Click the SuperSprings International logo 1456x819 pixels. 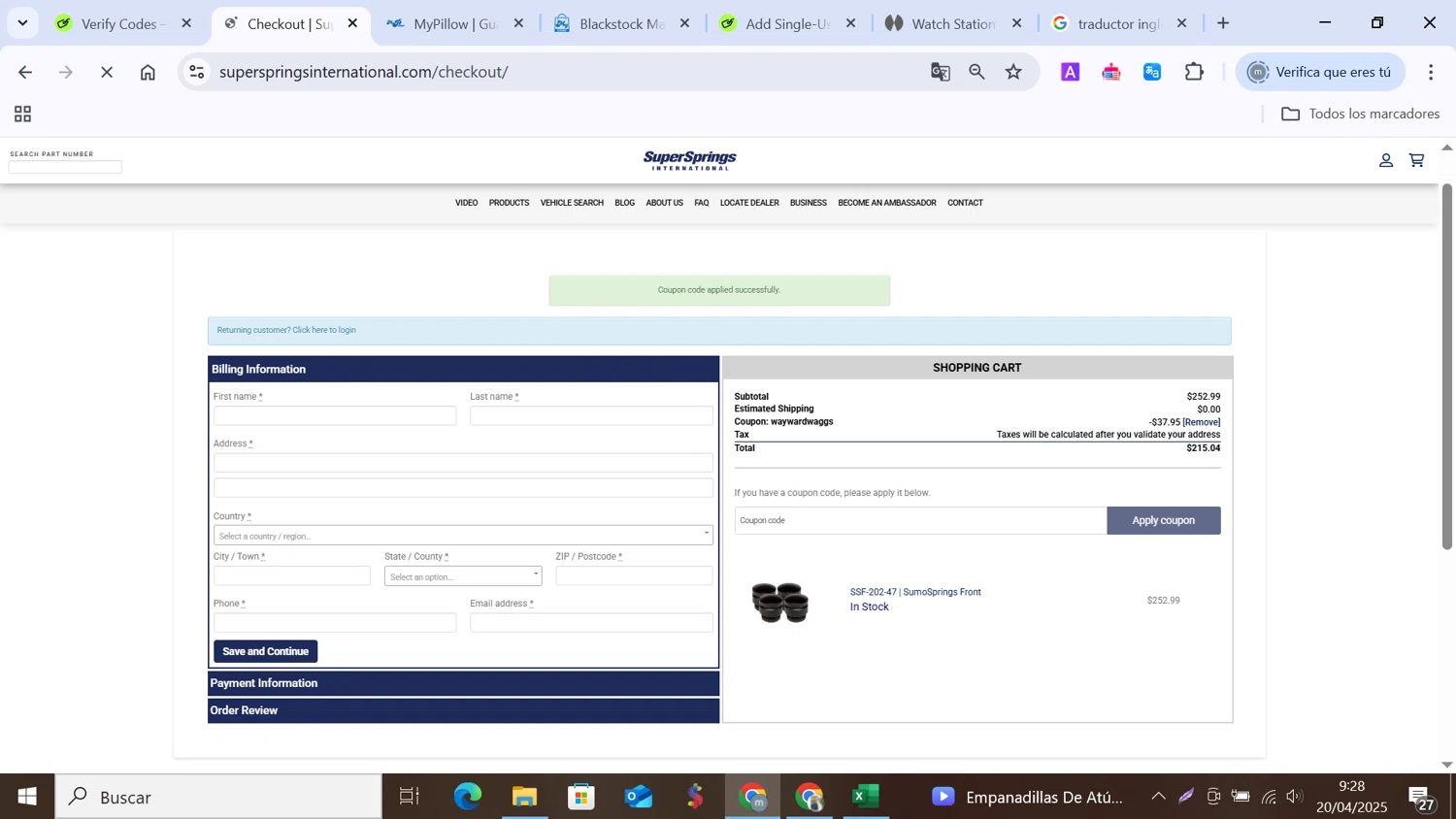point(689,160)
